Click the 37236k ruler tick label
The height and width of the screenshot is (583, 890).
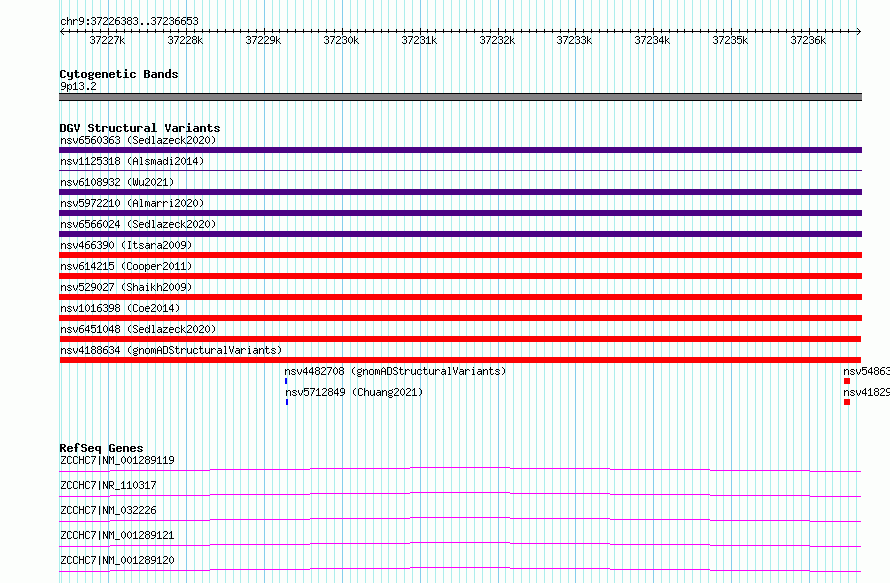[808, 40]
